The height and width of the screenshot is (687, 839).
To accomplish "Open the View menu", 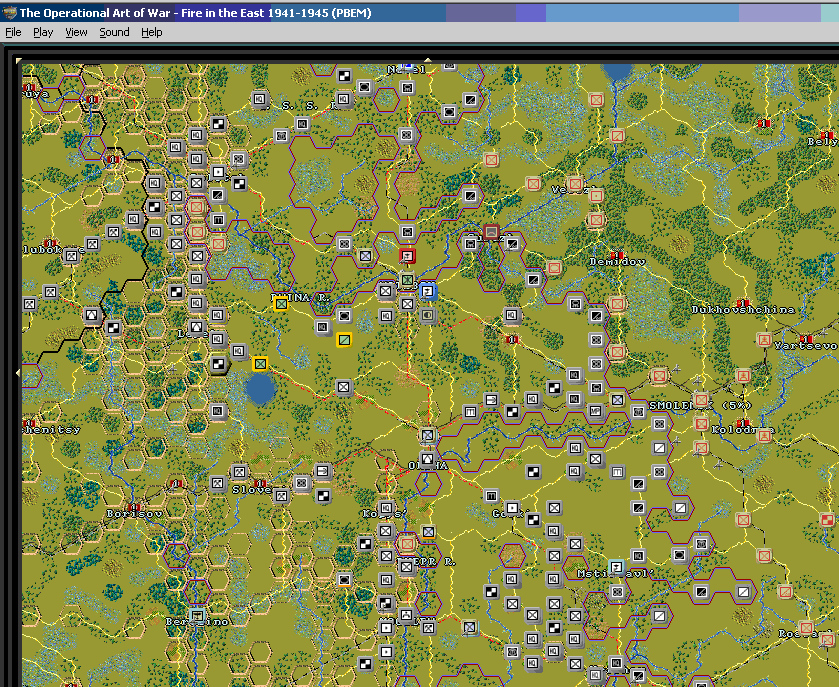I will point(76,32).
